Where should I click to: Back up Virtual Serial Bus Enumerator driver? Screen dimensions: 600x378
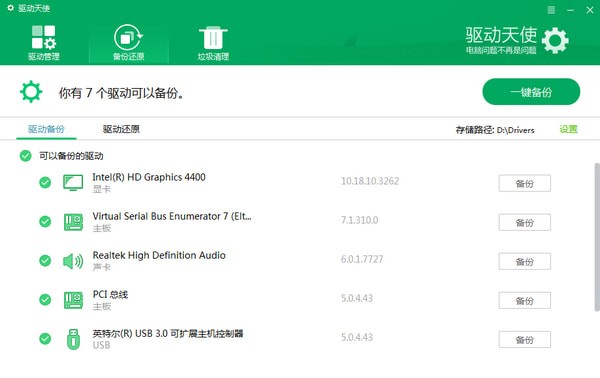[x=525, y=222]
